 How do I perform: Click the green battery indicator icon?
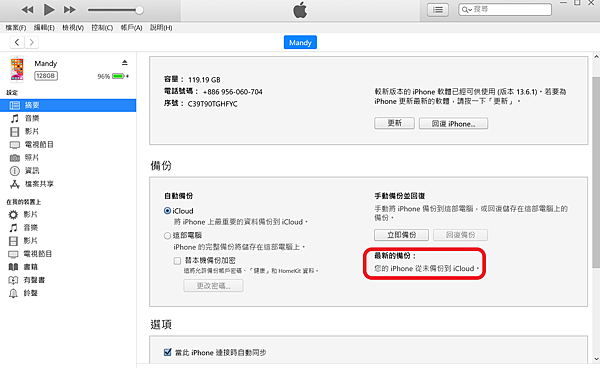(x=118, y=76)
